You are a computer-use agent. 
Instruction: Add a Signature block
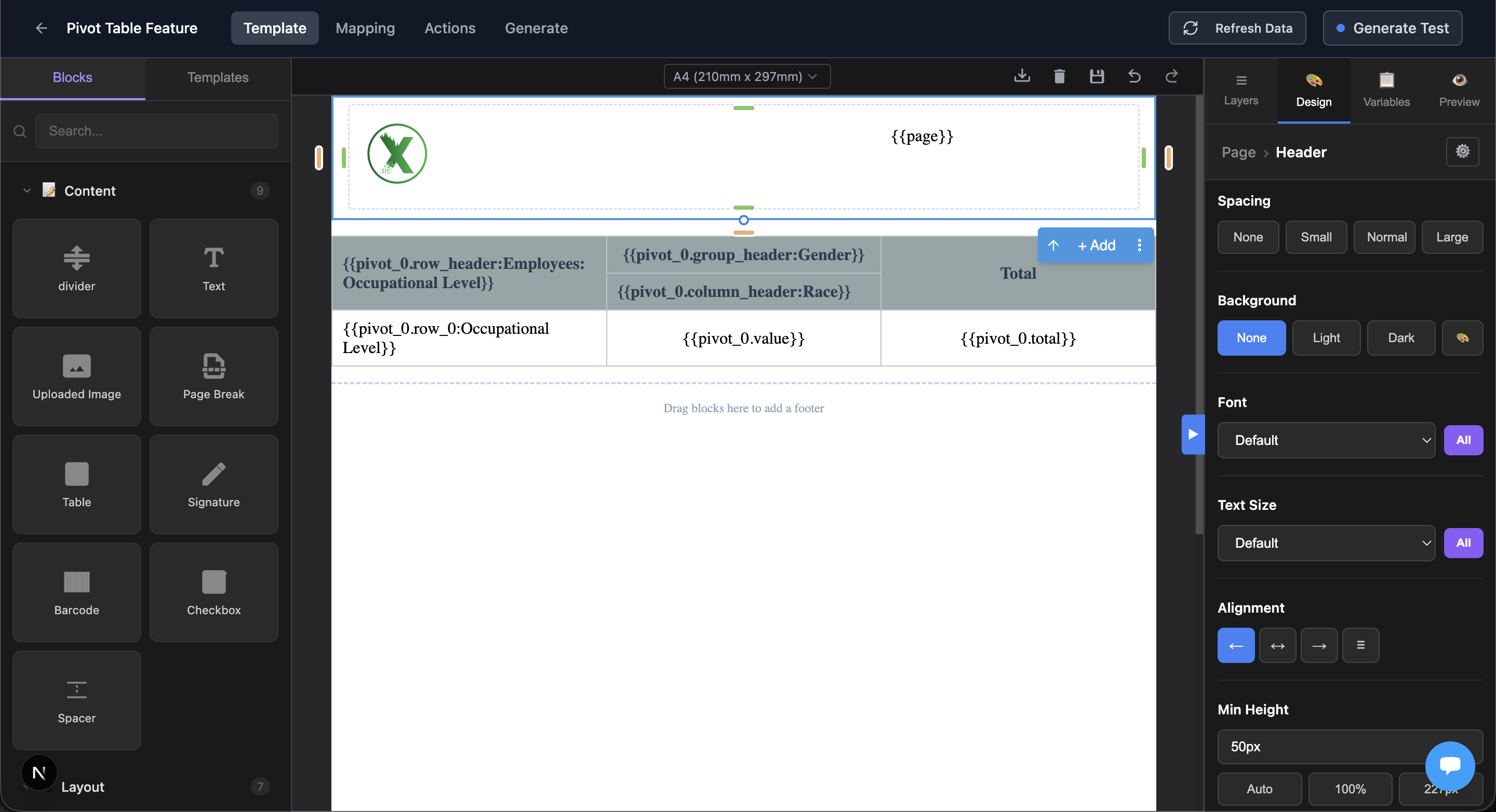pos(213,484)
